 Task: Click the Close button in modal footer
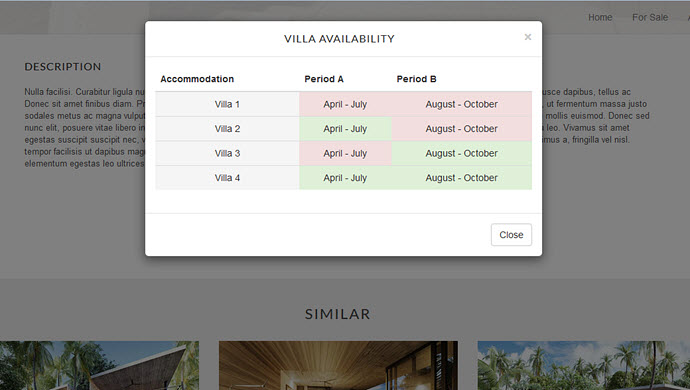click(511, 235)
